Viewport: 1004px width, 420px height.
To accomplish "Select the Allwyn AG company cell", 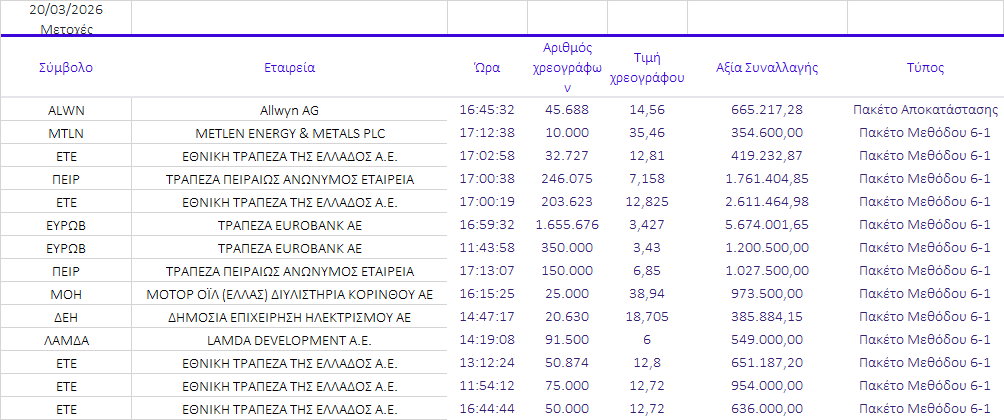I will (x=289, y=109).
